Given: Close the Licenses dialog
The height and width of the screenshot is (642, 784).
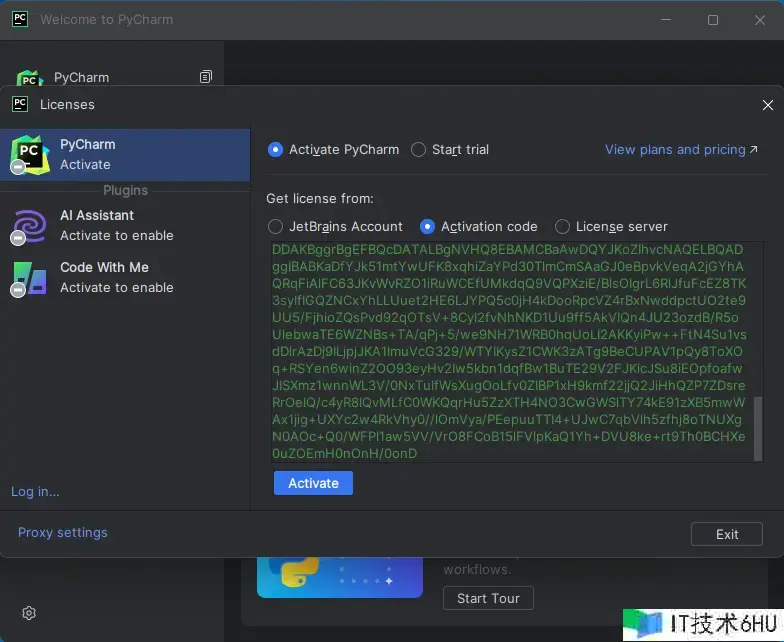Looking at the screenshot, I should click(x=767, y=105).
